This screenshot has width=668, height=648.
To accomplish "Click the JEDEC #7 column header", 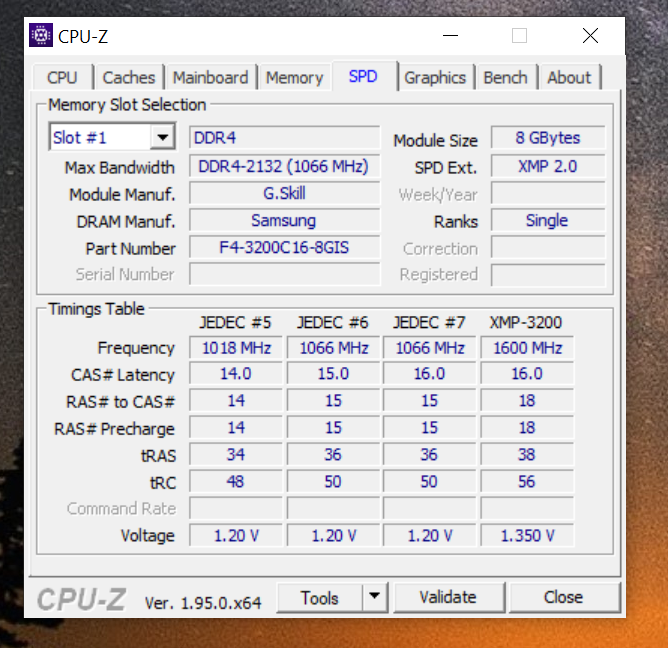I will point(429,323).
